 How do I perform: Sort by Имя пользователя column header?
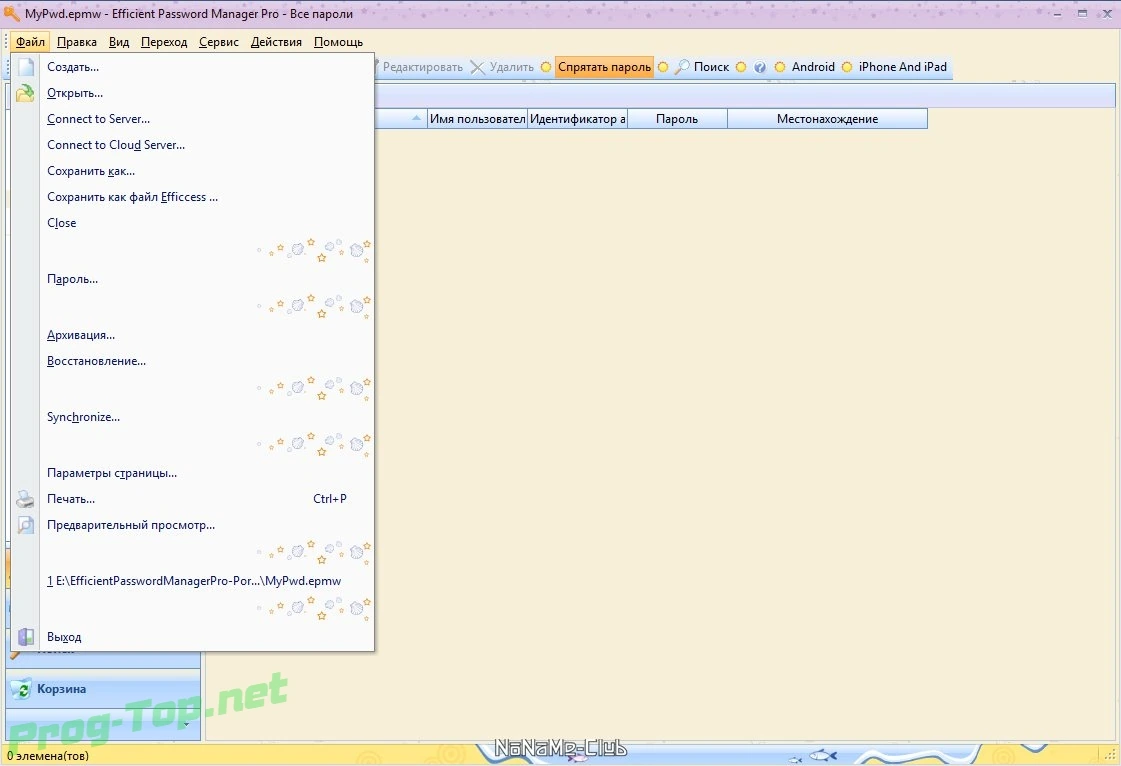tap(477, 119)
